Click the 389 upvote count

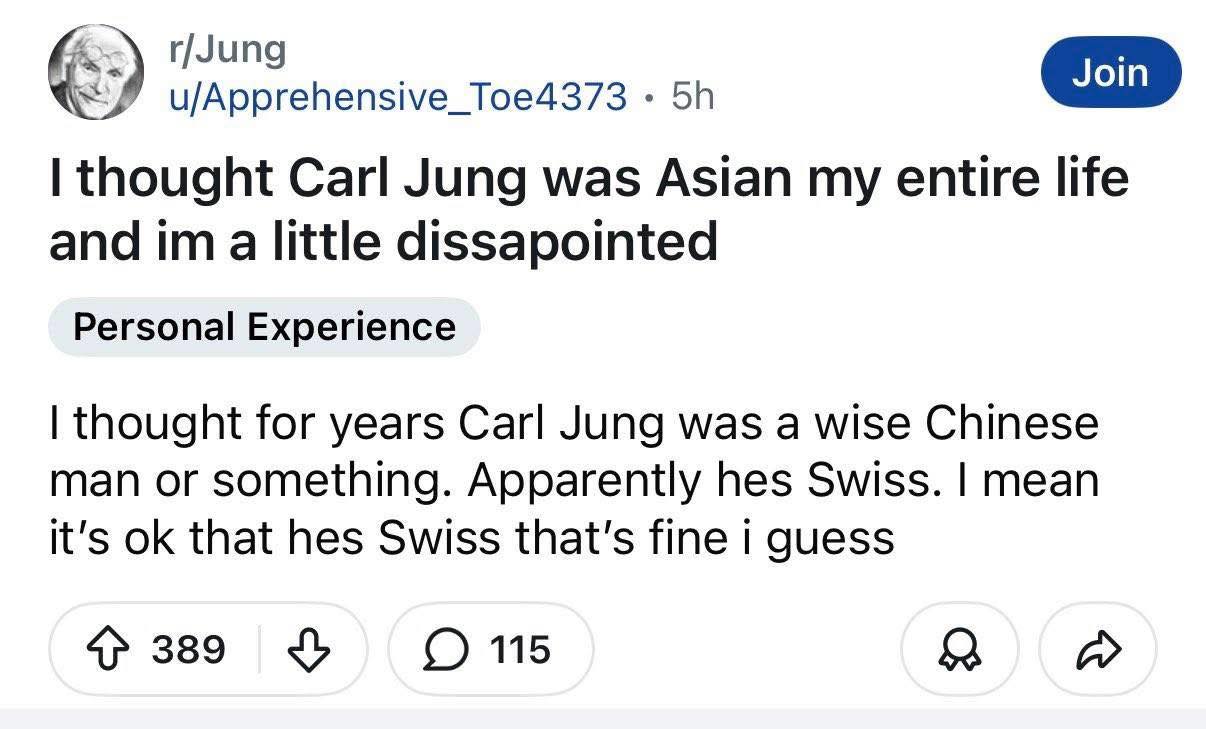pyautogui.click(x=188, y=650)
